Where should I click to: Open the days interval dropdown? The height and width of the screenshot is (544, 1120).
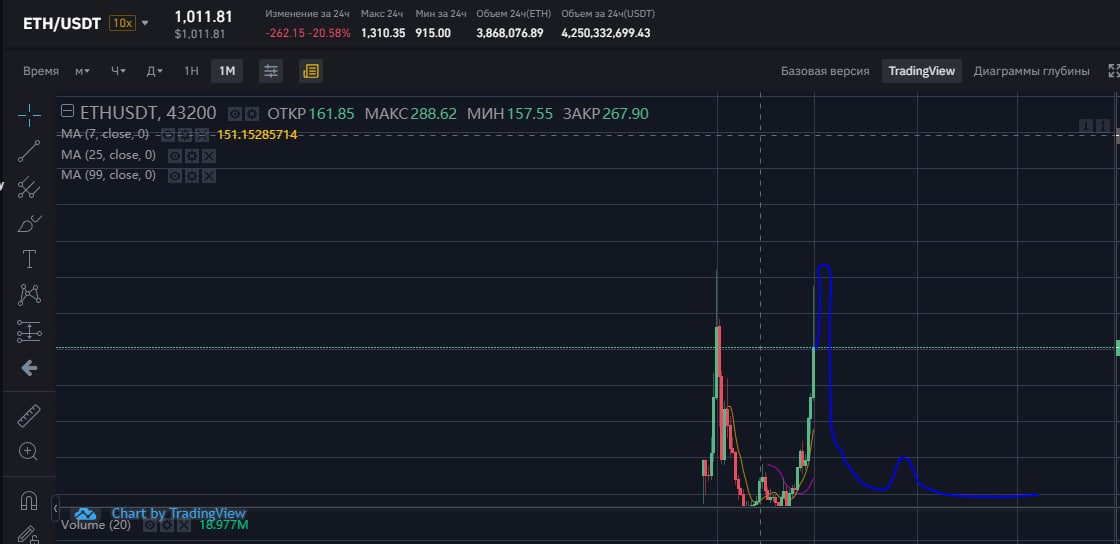tap(154, 71)
